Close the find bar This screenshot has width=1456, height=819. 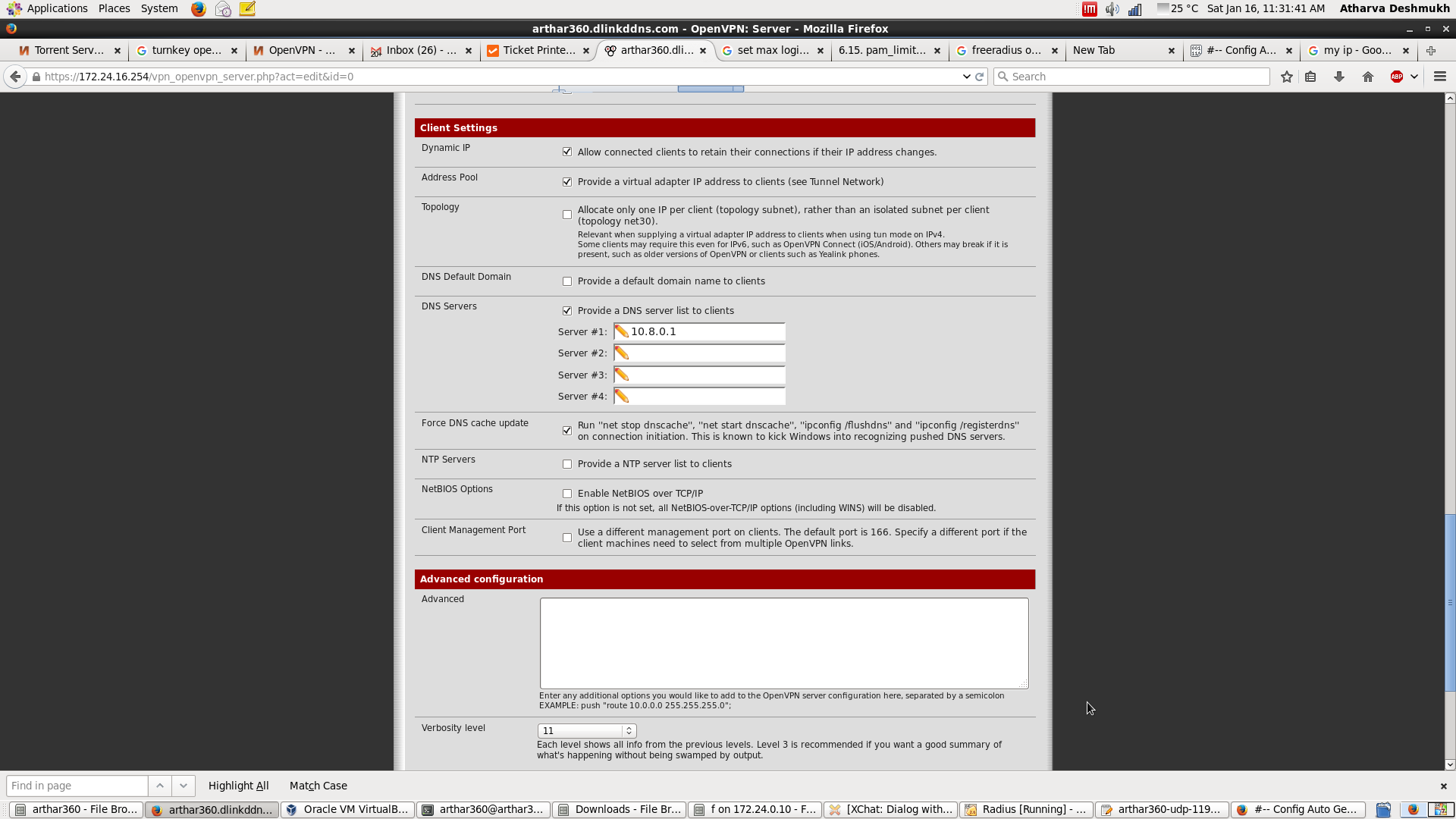click(x=1444, y=786)
